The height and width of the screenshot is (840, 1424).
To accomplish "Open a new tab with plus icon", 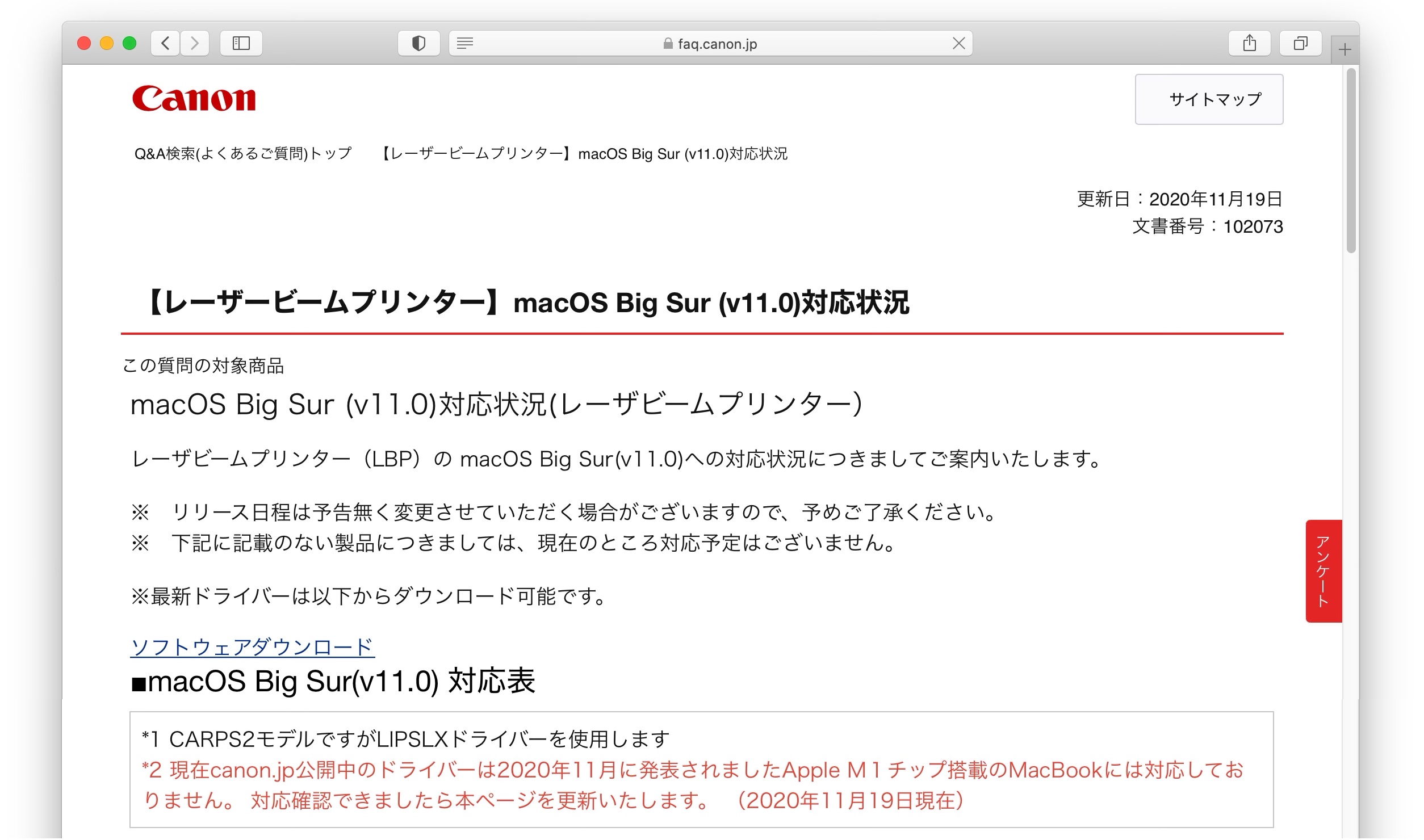I will coord(1345,50).
